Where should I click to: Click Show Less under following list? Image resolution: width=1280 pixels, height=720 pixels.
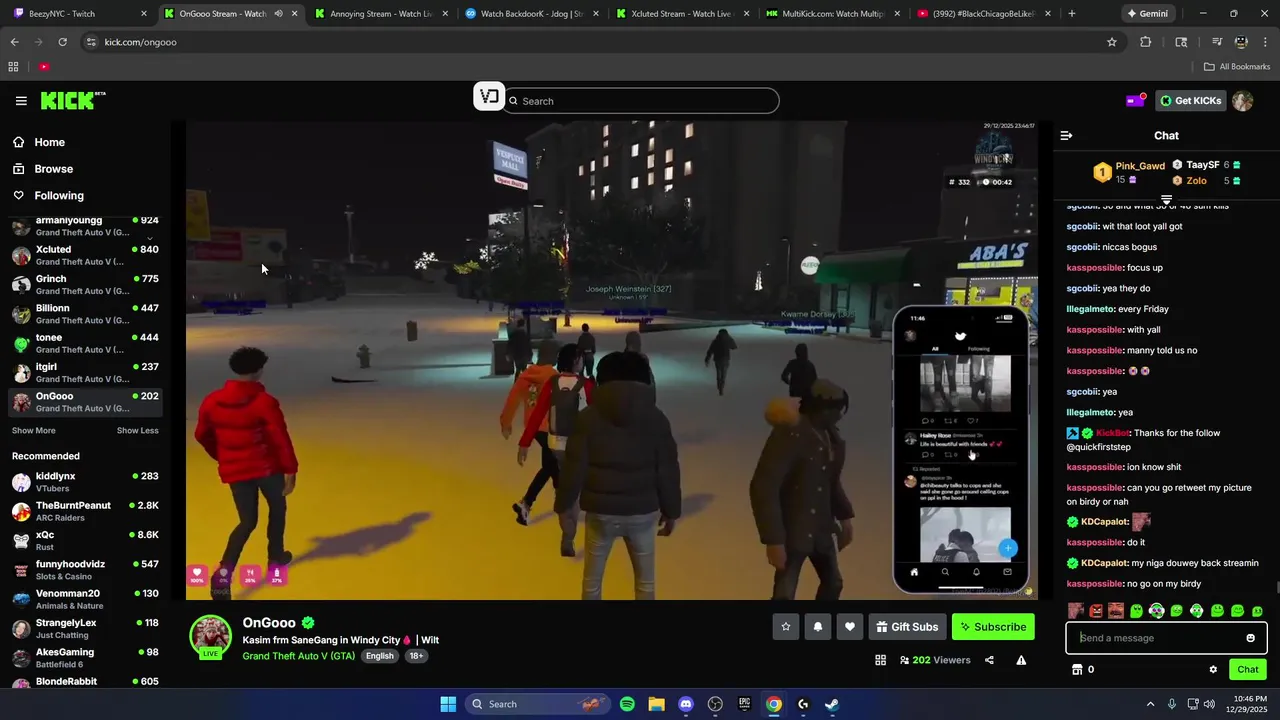click(x=138, y=431)
